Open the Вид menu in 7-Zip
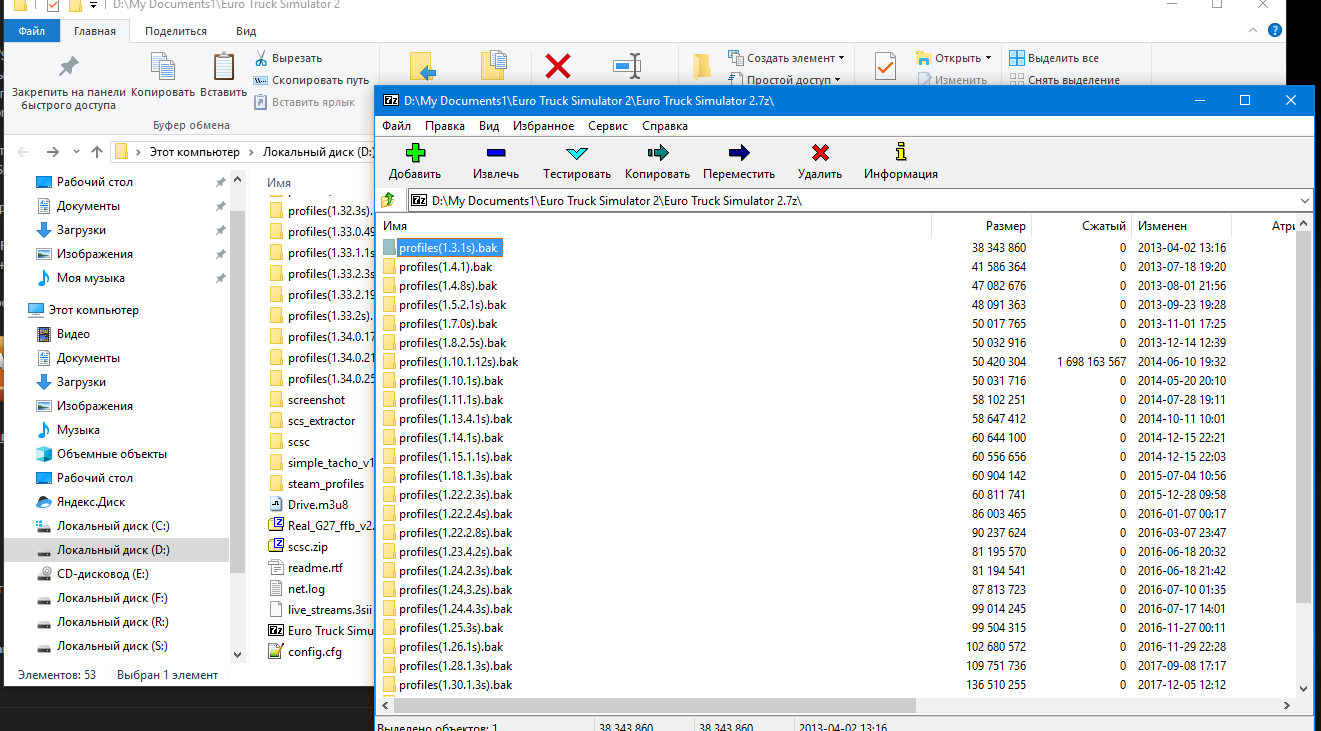The width and height of the screenshot is (1321, 731). 489,126
